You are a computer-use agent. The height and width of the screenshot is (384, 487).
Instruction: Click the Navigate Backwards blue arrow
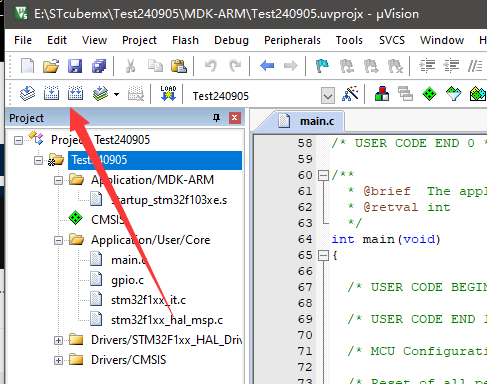point(267,66)
